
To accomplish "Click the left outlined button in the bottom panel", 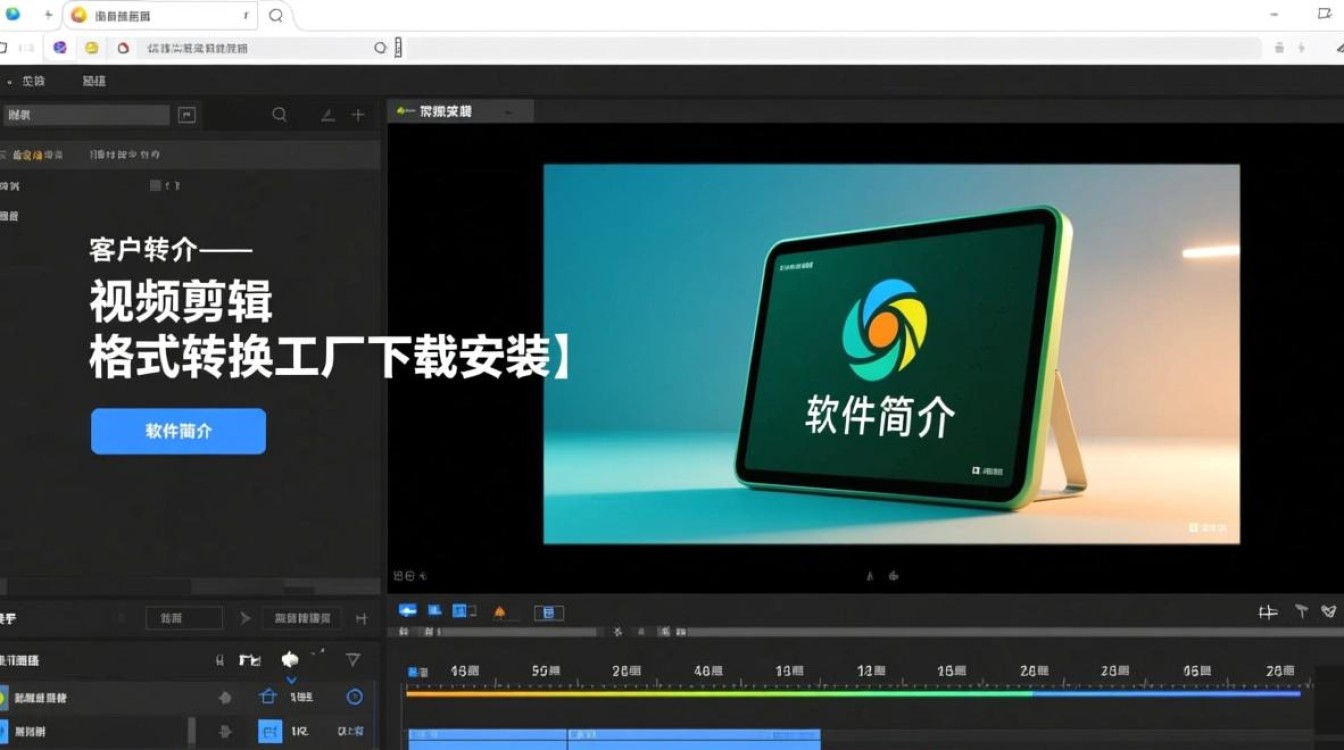I will click(184, 618).
